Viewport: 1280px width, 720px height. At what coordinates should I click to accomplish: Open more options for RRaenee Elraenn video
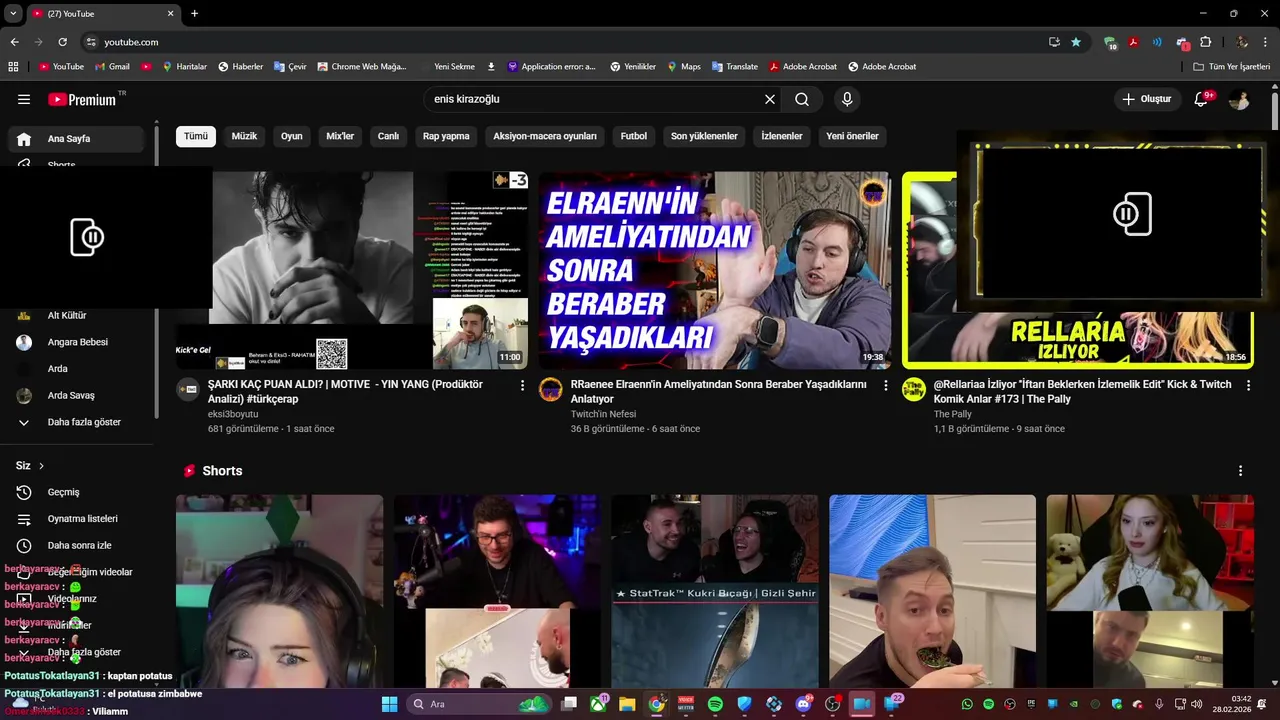pyautogui.click(x=885, y=385)
